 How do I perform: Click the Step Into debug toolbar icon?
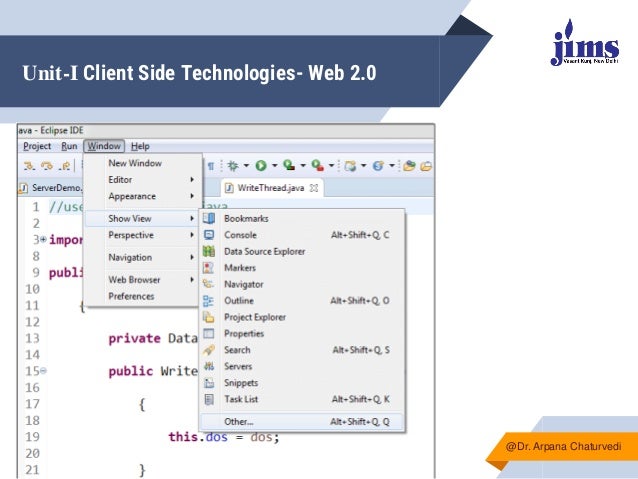(x=29, y=166)
